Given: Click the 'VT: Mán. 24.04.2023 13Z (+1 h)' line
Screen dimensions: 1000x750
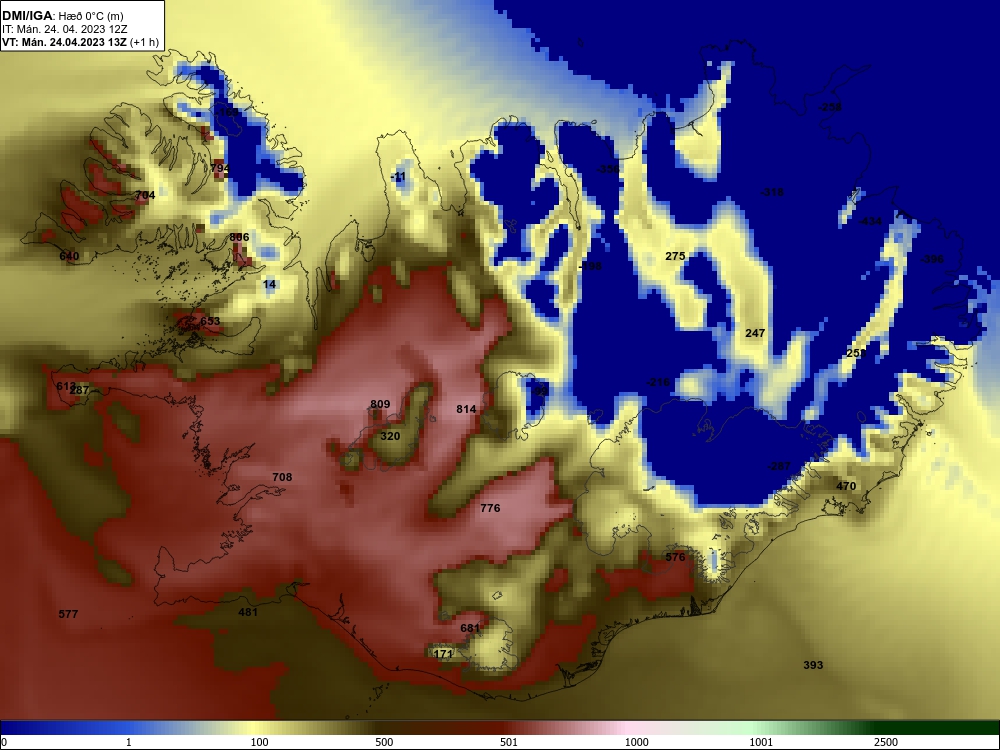Looking at the screenshot, I should (x=80, y=42).
